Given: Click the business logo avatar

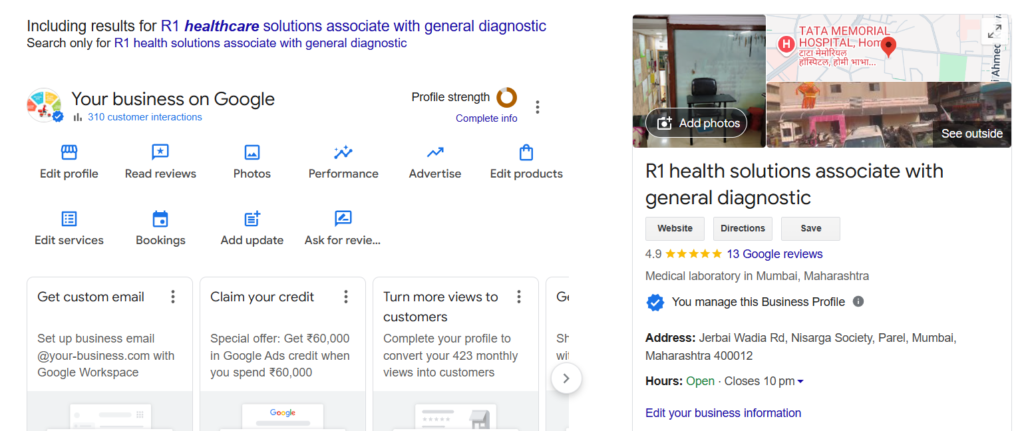Looking at the screenshot, I should [x=44, y=106].
